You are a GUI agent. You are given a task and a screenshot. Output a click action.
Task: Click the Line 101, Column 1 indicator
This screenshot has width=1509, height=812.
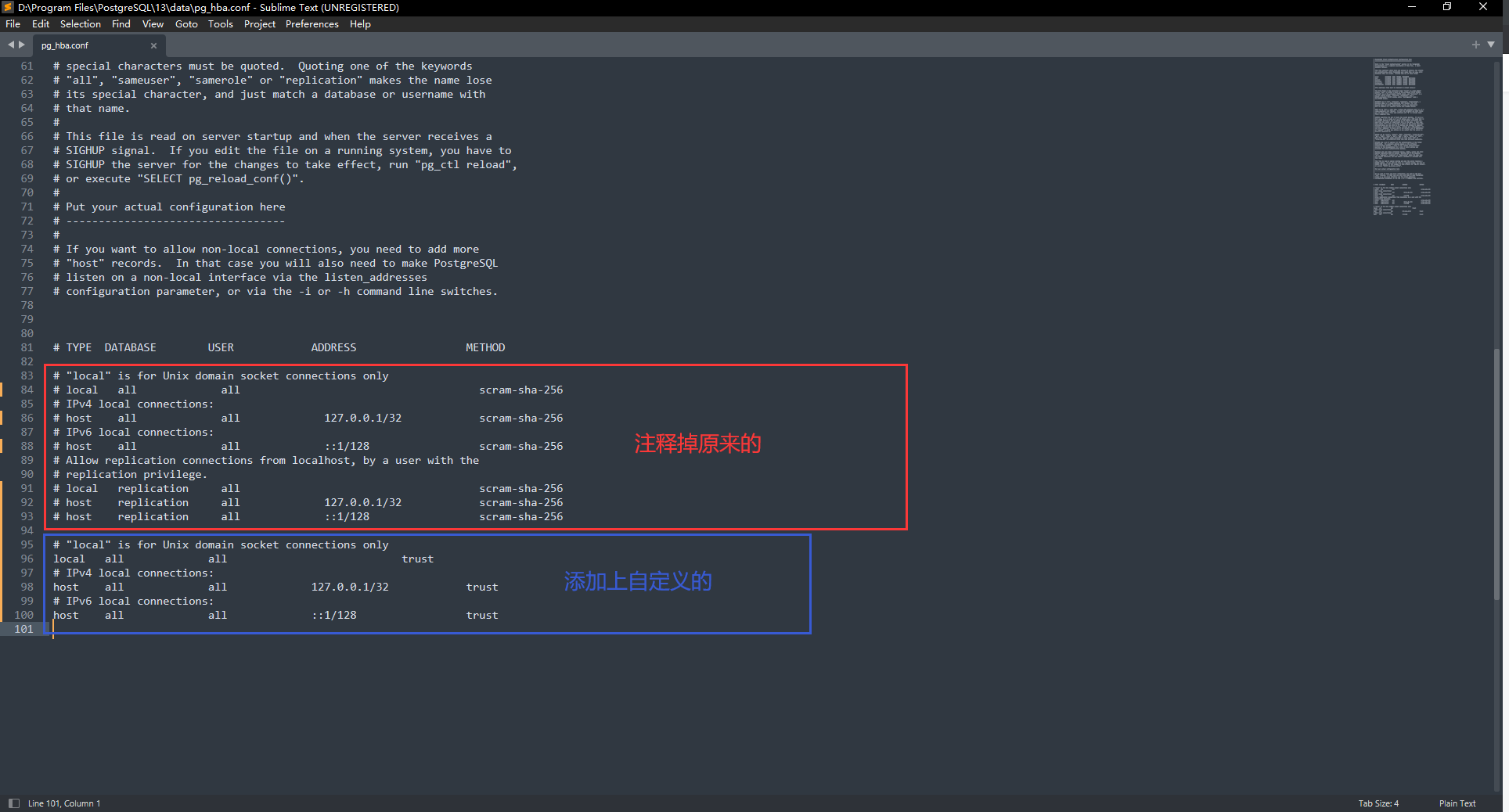pos(64,803)
